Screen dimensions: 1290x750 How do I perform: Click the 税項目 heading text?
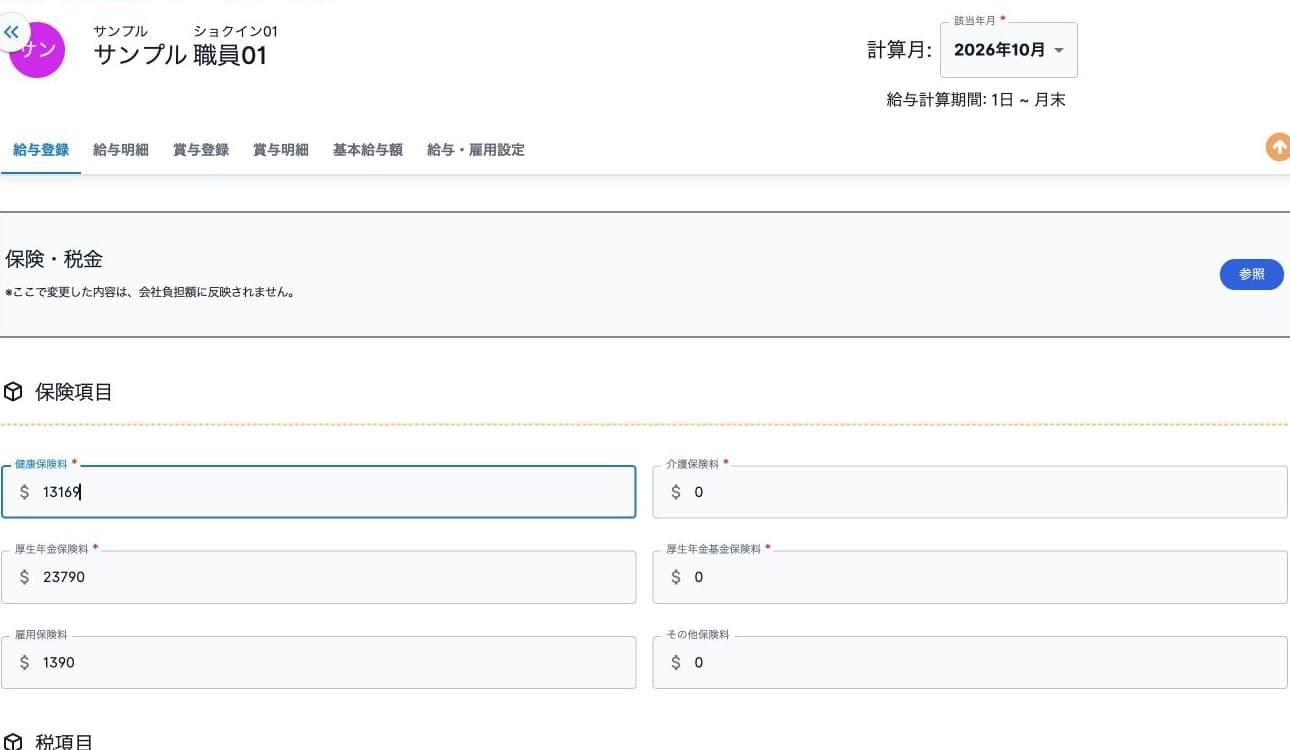point(64,743)
